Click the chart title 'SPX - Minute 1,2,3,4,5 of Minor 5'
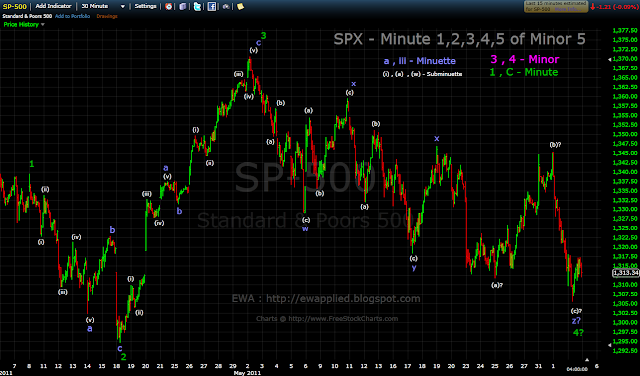Viewport: 640px width, 376px height. [460, 39]
